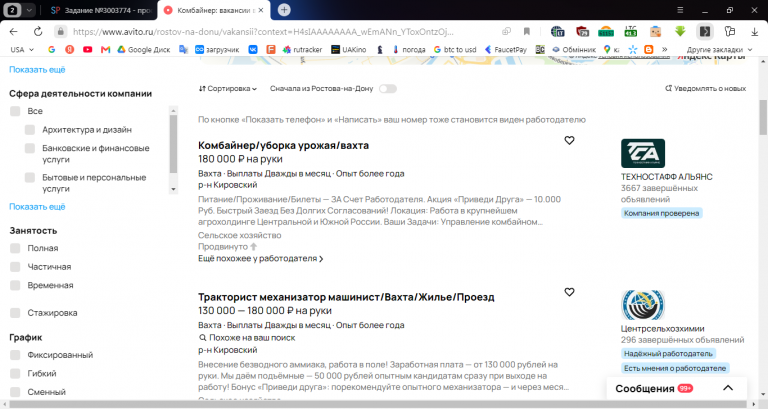Open the downloads arrow icon in toolbar
The width and height of the screenshot is (768, 409).
[x=754, y=31]
